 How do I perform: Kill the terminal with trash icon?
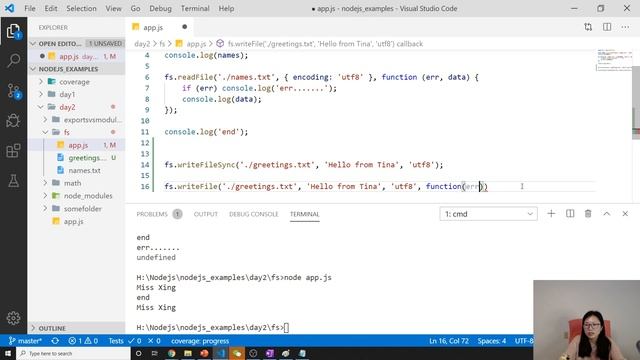pyautogui.click(x=588, y=214)
